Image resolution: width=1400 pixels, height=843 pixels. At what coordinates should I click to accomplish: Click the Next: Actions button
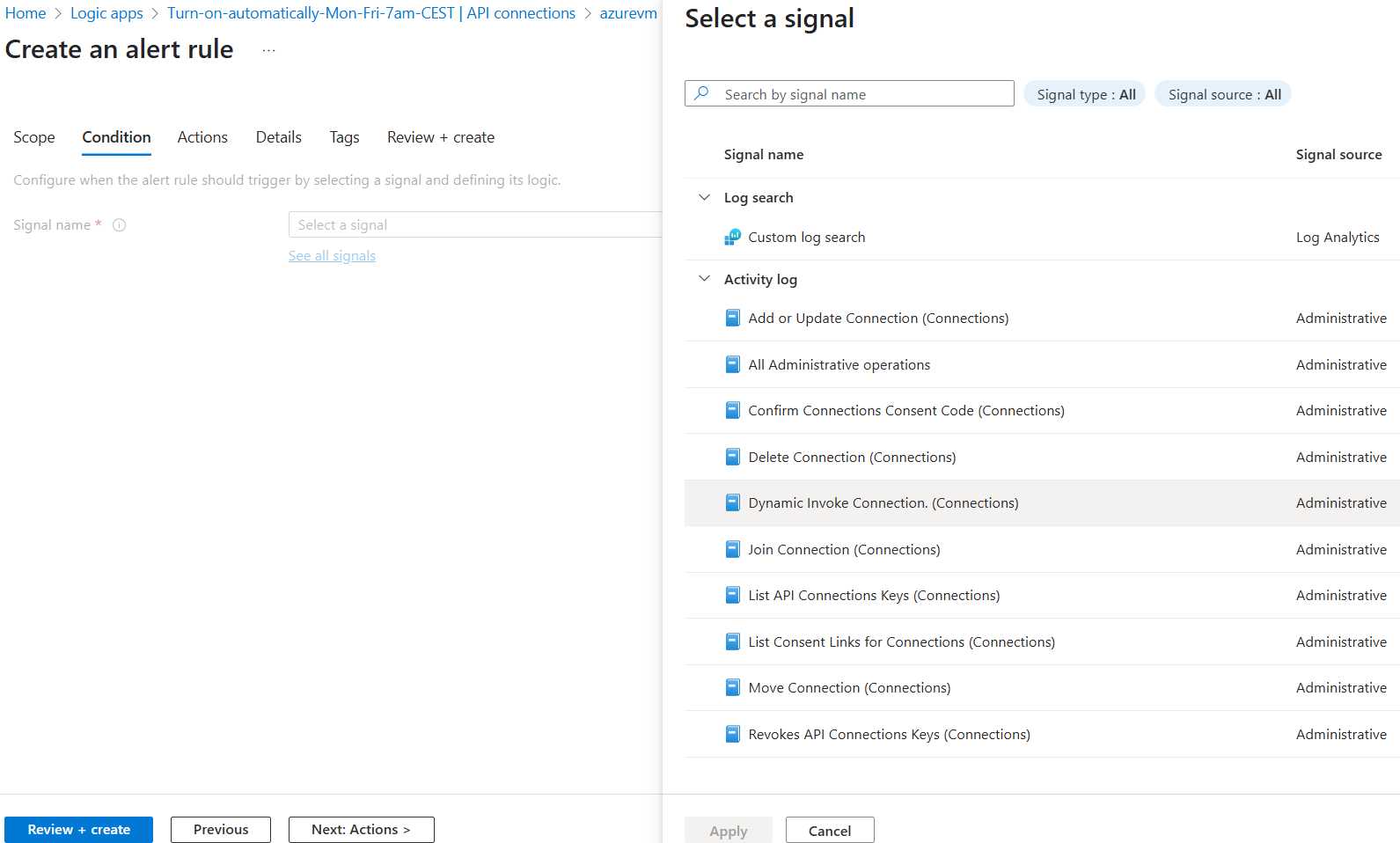click(361, 830)
